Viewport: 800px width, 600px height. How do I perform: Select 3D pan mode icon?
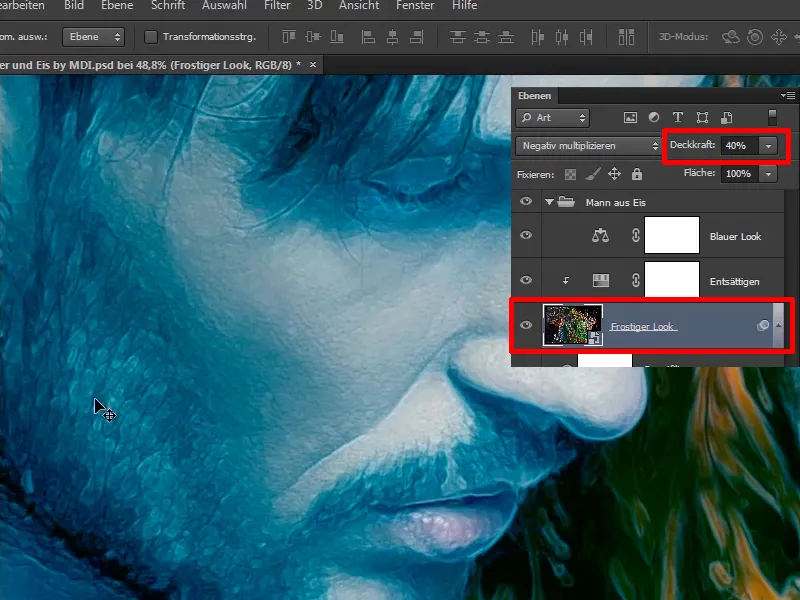[779, 37]
